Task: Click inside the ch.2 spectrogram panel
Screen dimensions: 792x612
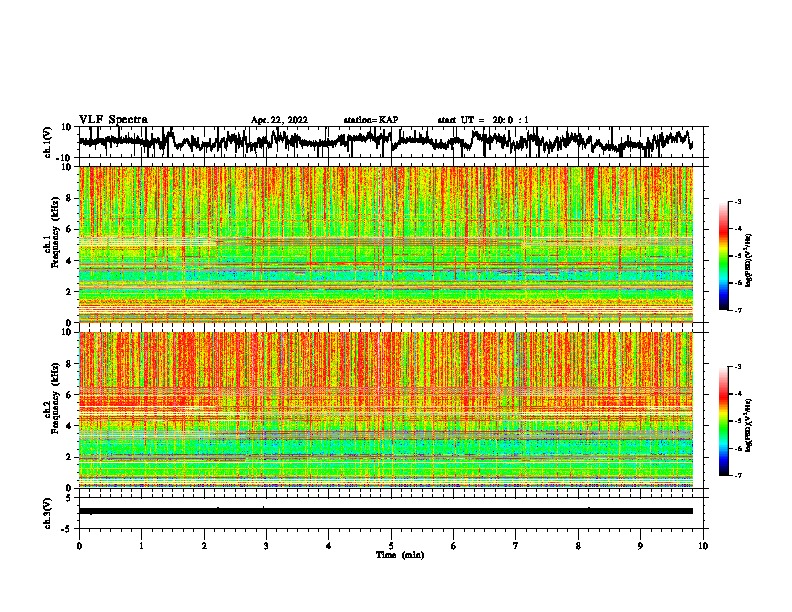Action: (386, 410)
